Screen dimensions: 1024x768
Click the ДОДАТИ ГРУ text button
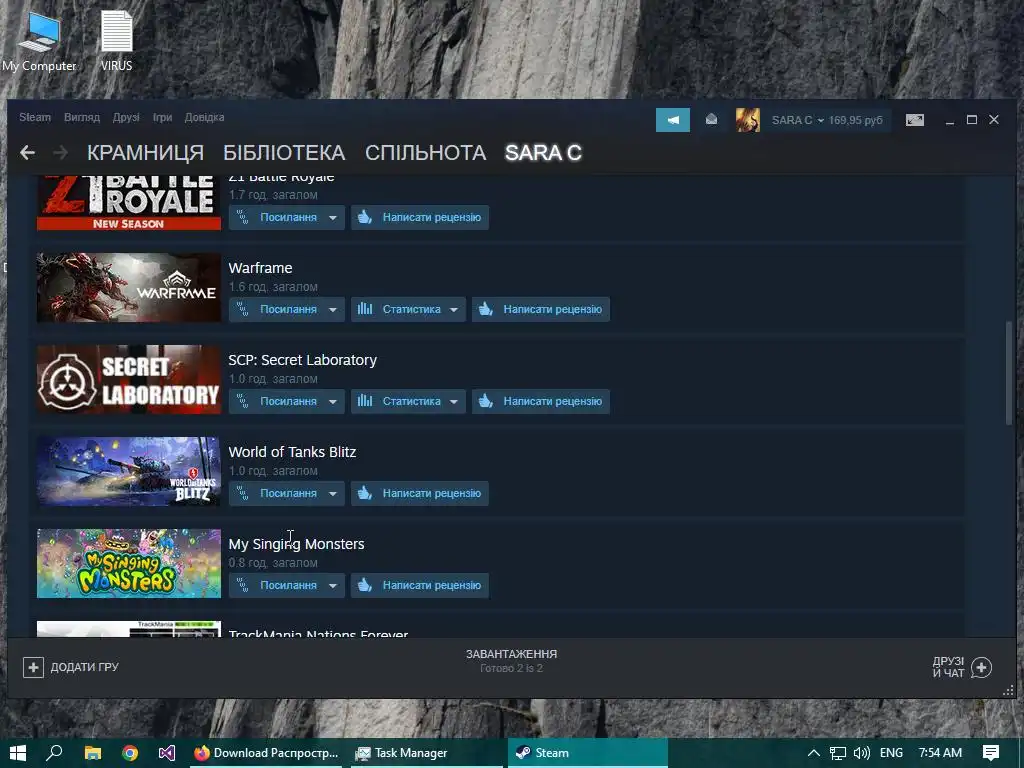85,667
